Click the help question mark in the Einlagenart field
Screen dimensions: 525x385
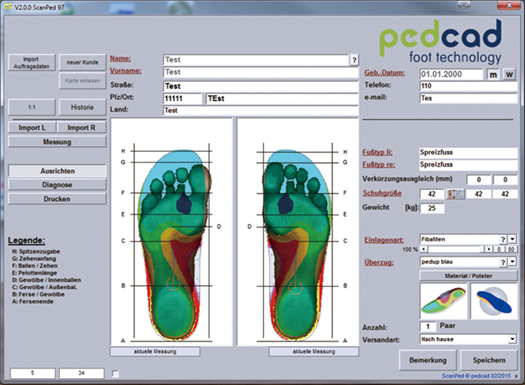tap(503, 239)
